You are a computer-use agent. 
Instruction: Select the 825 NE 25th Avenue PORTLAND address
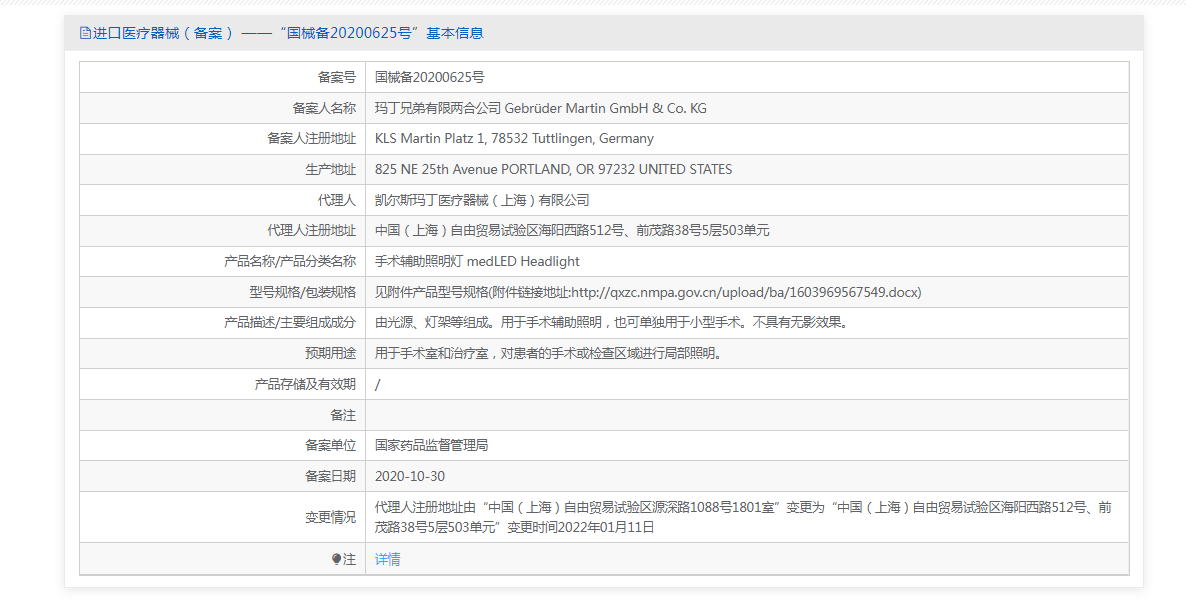(554, 169)
